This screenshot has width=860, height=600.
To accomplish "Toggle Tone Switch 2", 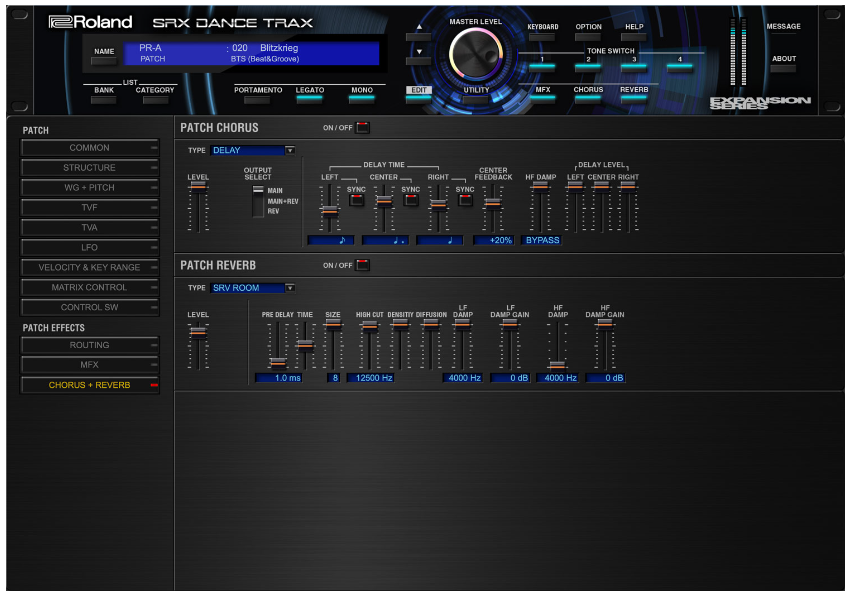I will point(588,67).
